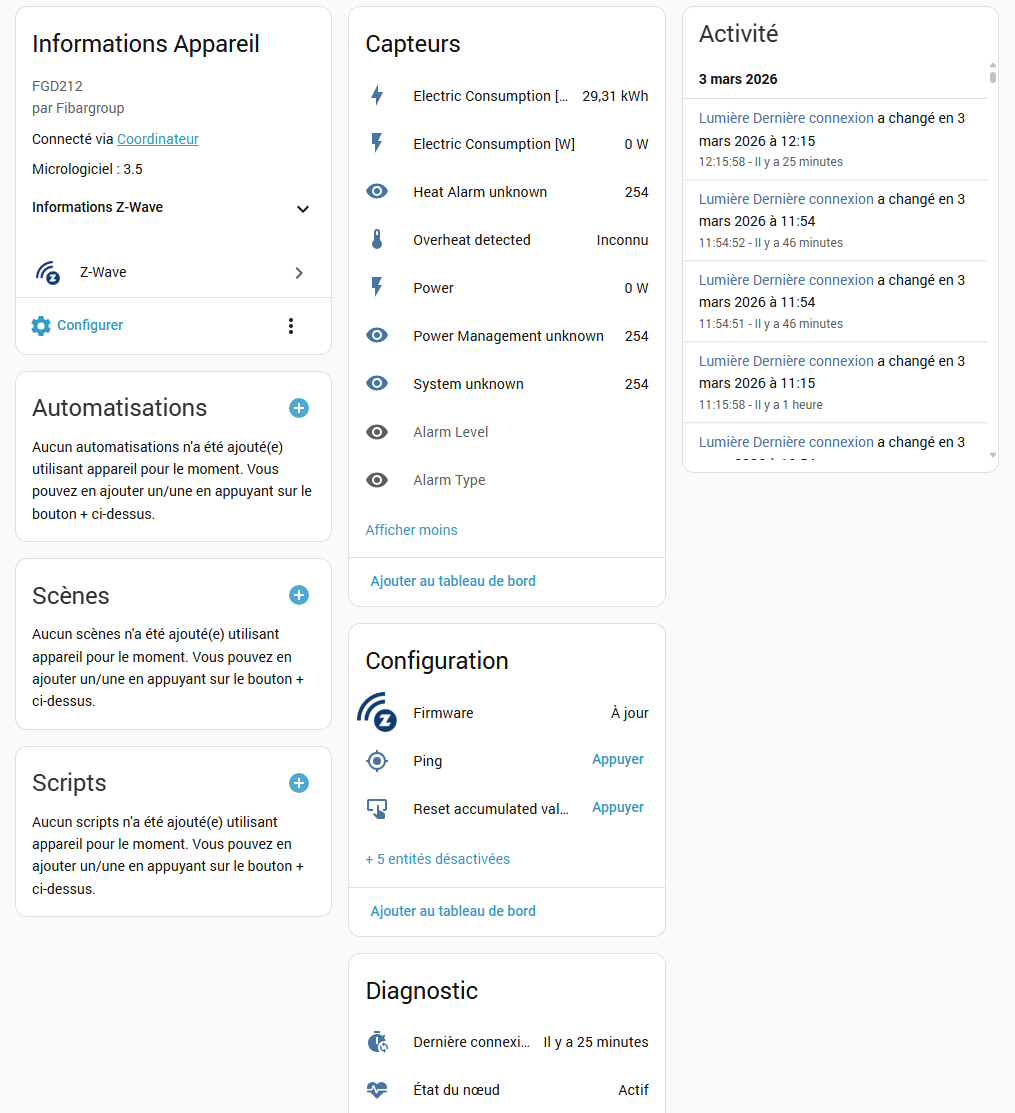The image size is (1015, 1113).
Task: Expand the Informations Z-Wave section
Action: tap(303, 208)
